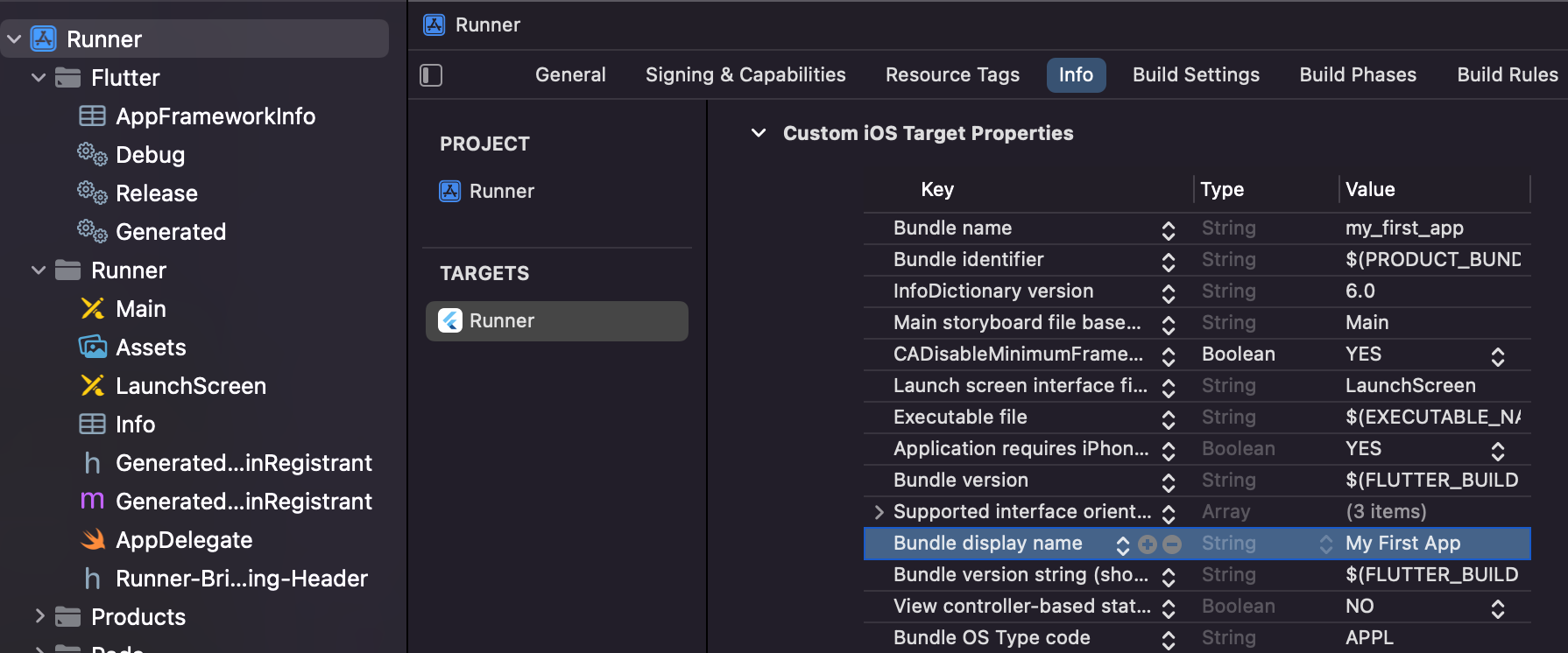Change Application requires iPhone boolean value stepper

1497,450
